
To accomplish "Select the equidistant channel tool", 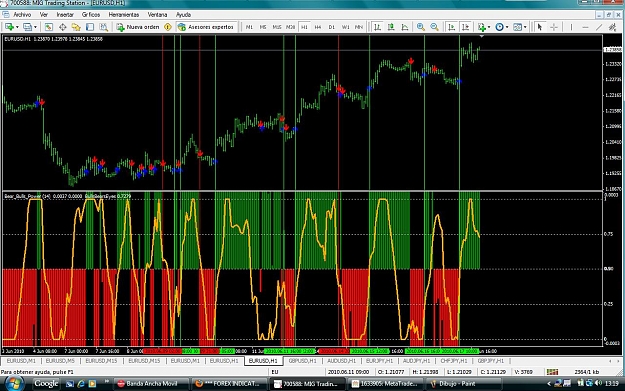I will (613, 27).
